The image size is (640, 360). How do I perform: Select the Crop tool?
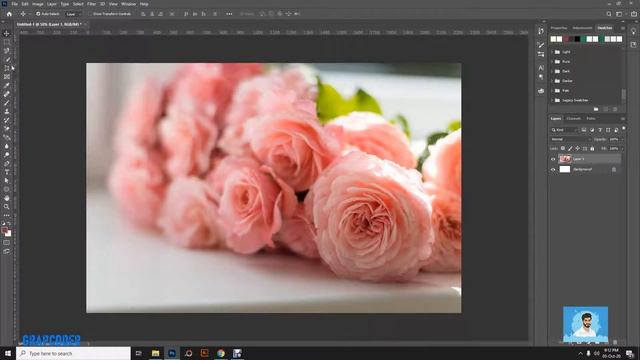pyautogui.click(x=7, y=68)
